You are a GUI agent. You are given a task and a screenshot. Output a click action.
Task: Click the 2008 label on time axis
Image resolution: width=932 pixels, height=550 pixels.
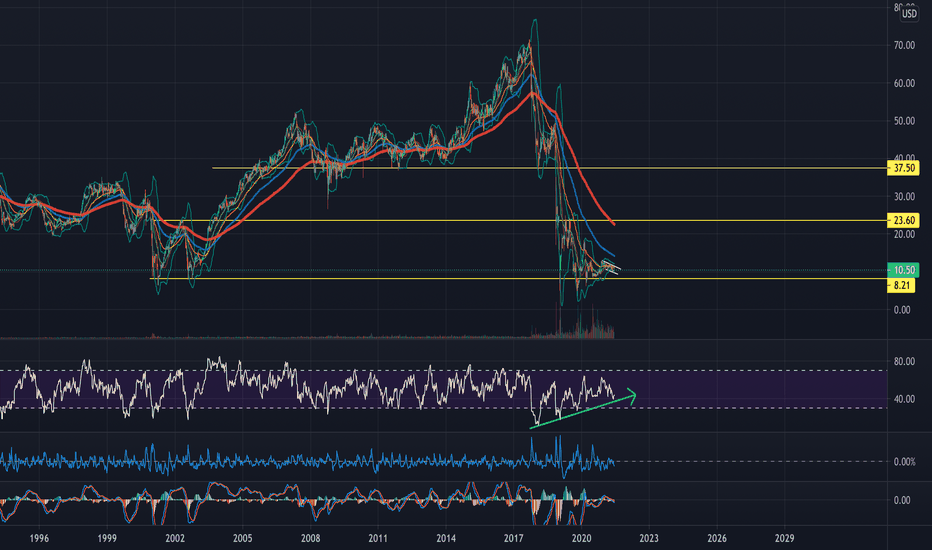[310, 538]
